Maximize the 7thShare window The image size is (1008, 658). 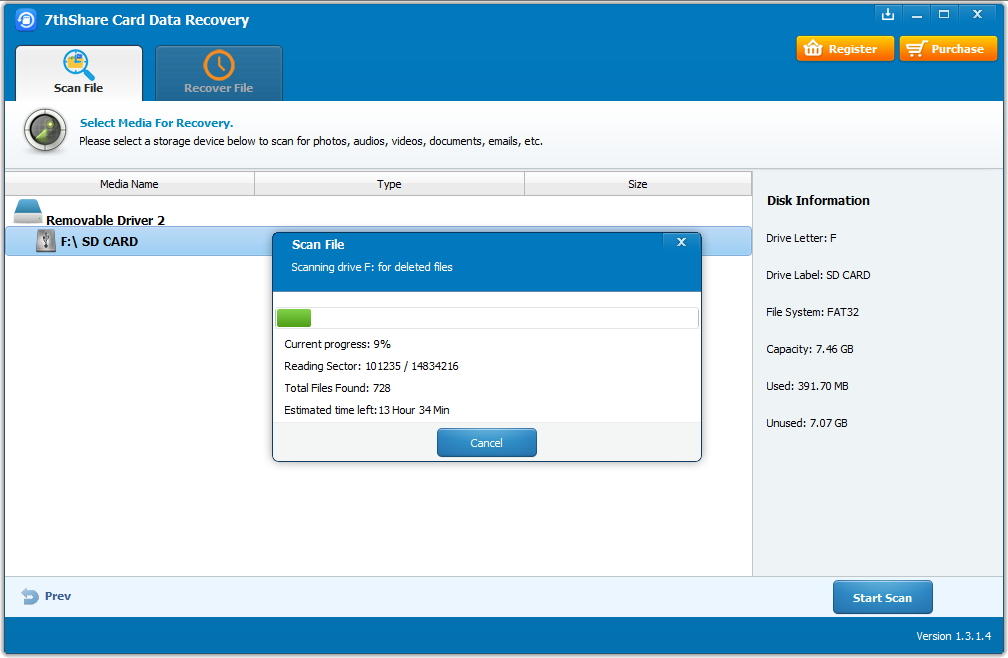(944, 14)
